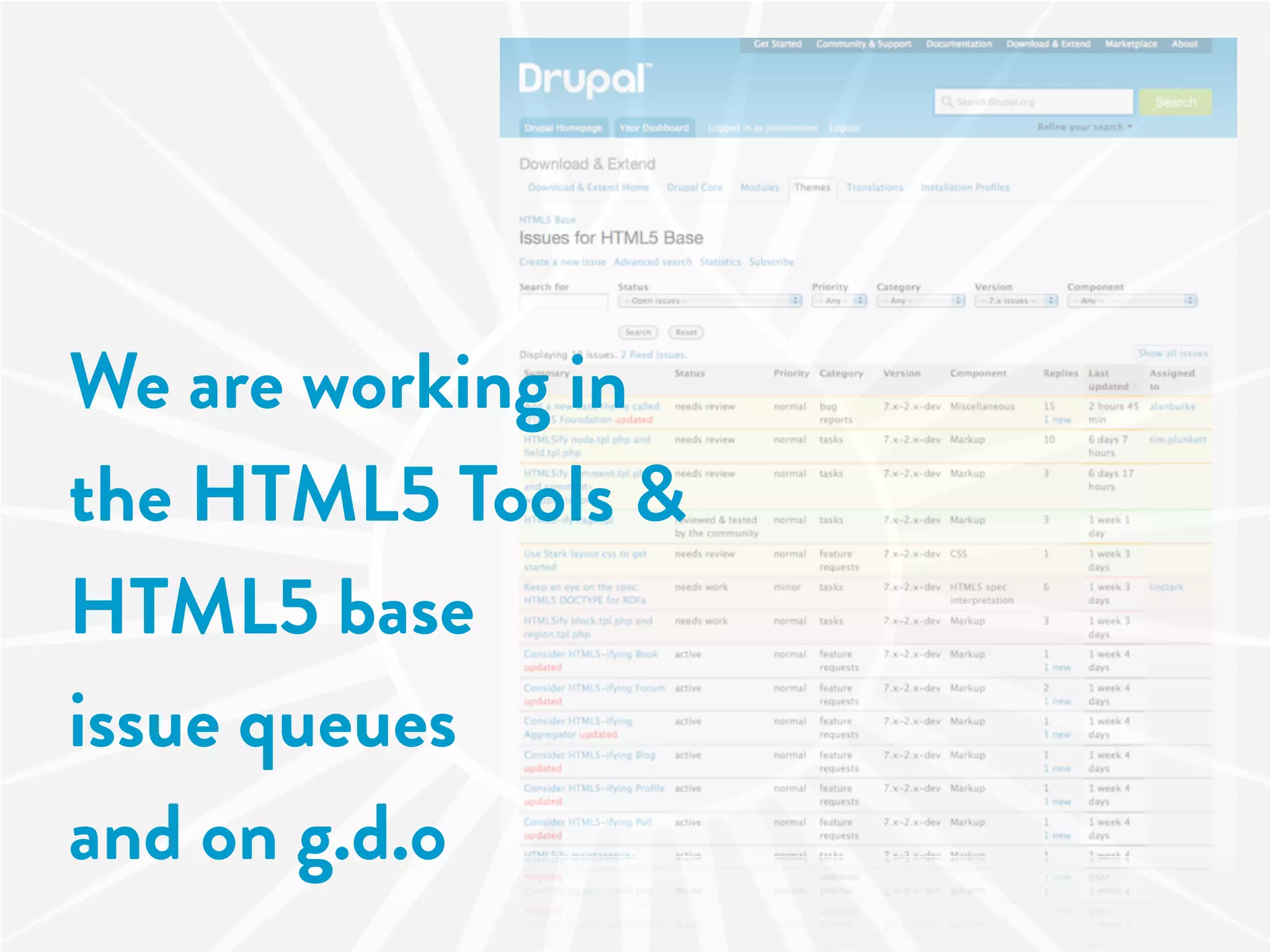
Task: Open linclark user link
Action: tap(1166, 587)
